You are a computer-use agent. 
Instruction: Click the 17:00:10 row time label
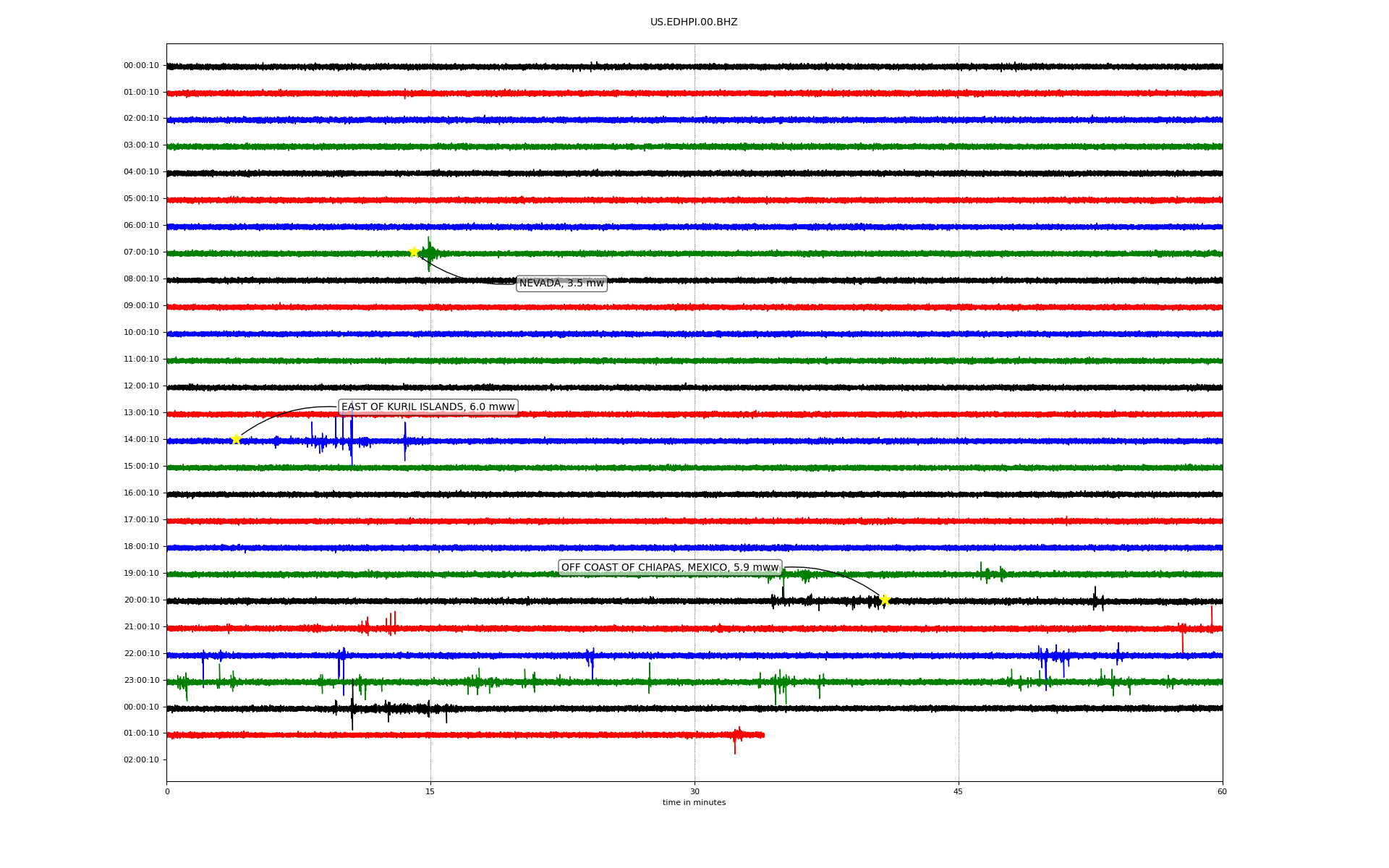click(x=141, y=520)
